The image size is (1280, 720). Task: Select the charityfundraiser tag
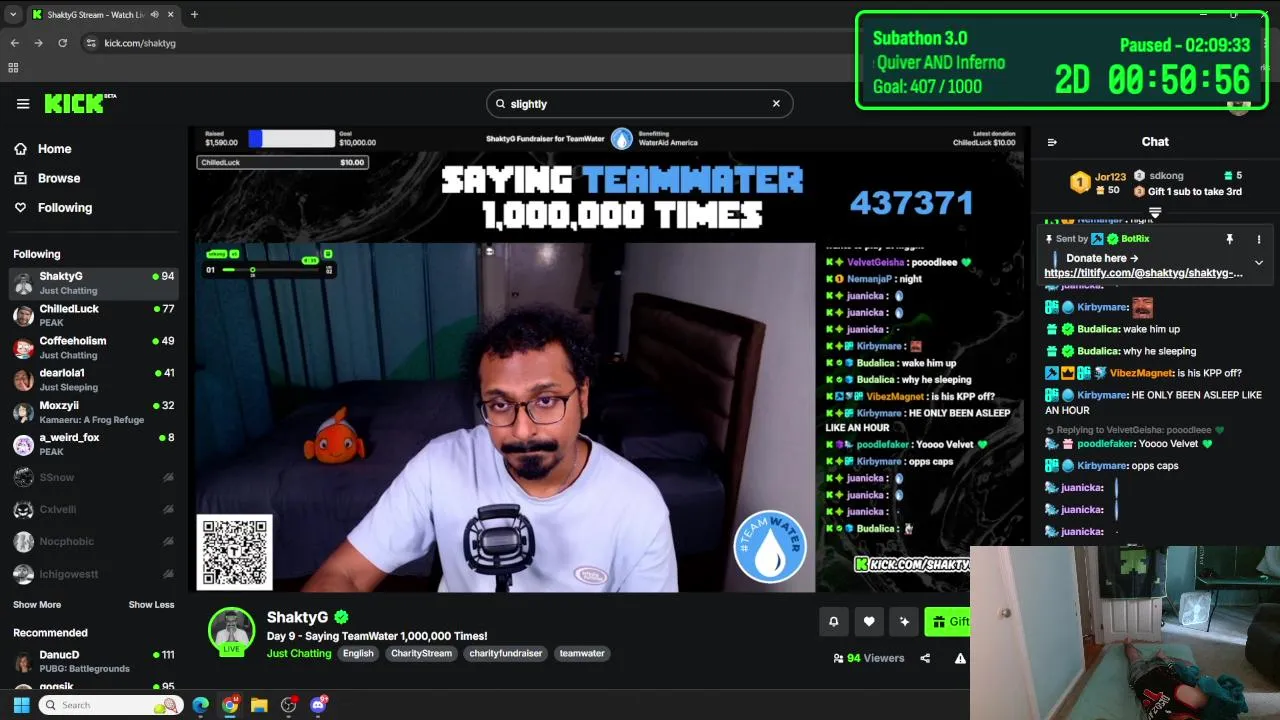[505, 654]
